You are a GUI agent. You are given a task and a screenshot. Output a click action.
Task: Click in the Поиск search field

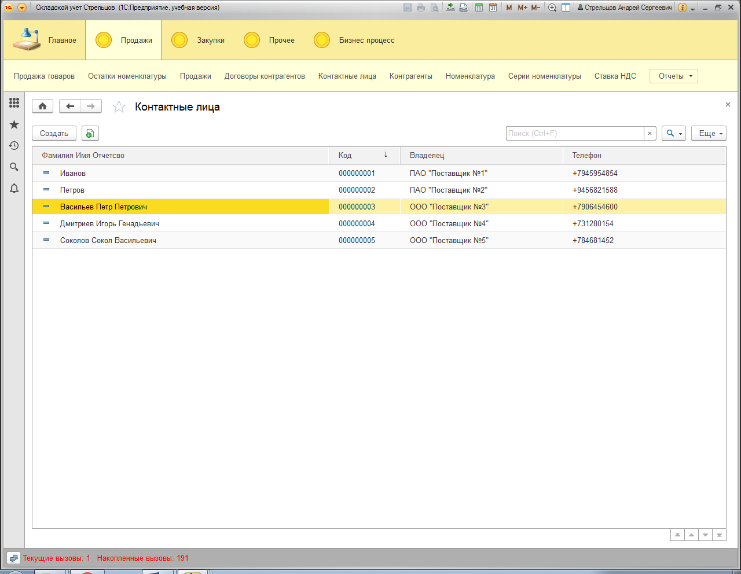pos(575,133)
